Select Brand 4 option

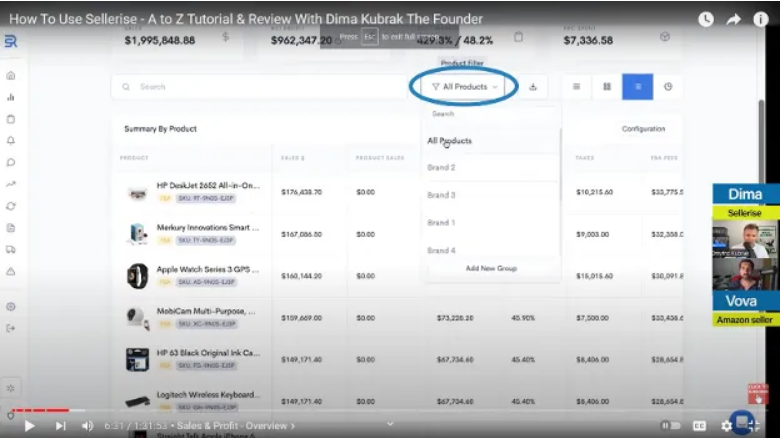point(441,250)
